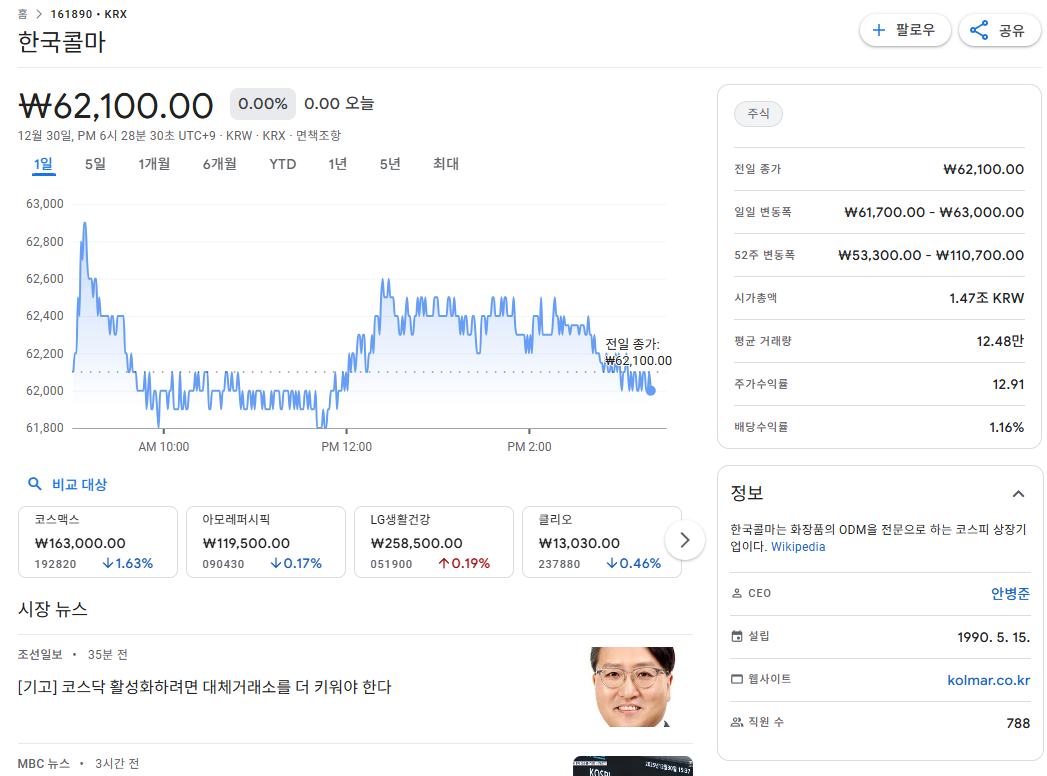
Task: Click the share icon beside 공유
Action: [979, 30]
